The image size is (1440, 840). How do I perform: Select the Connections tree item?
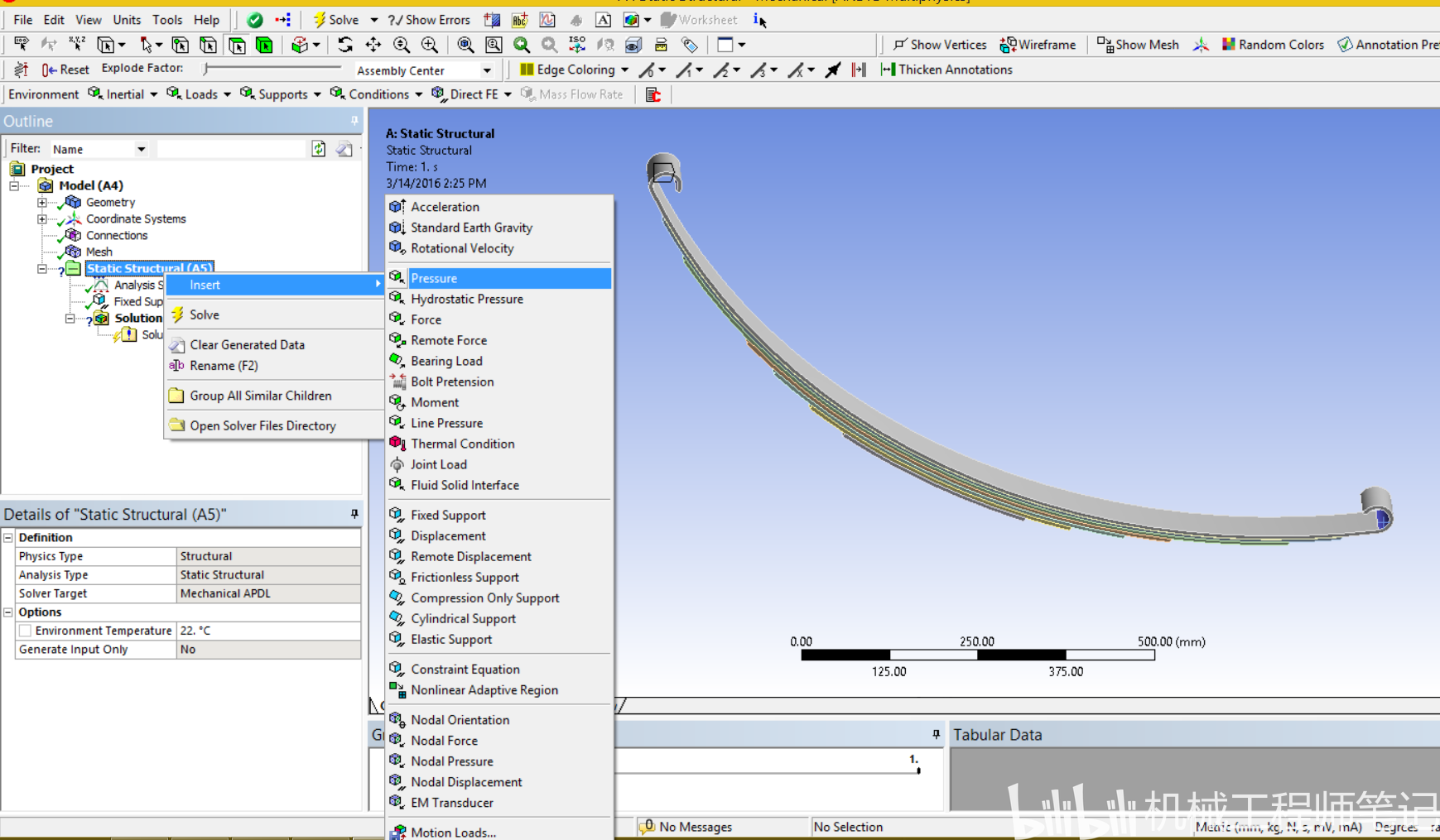[117, 235]
